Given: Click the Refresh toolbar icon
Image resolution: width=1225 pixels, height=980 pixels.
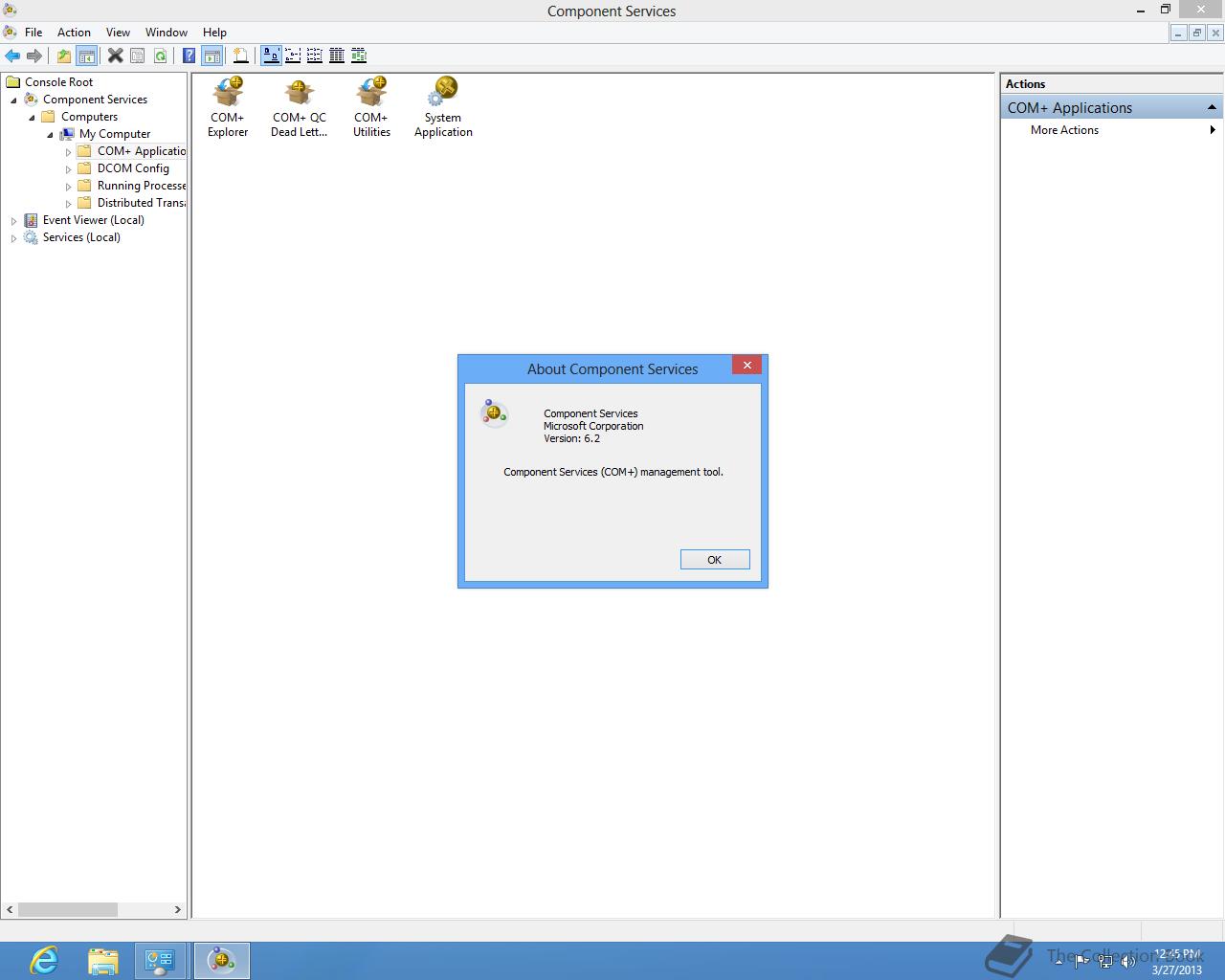Looking at the screenshot, I should point(160,56).
